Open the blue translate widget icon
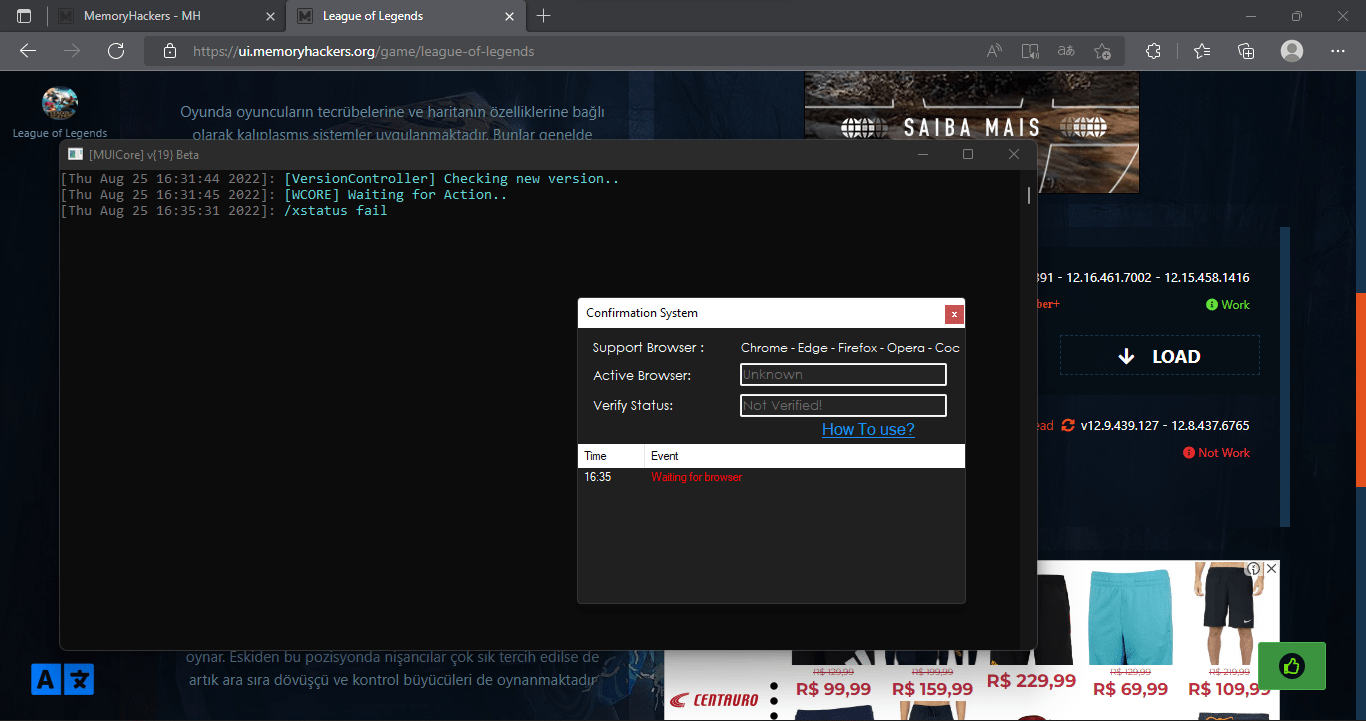Screen dimensions: 1366x721 tap(62, 680)
